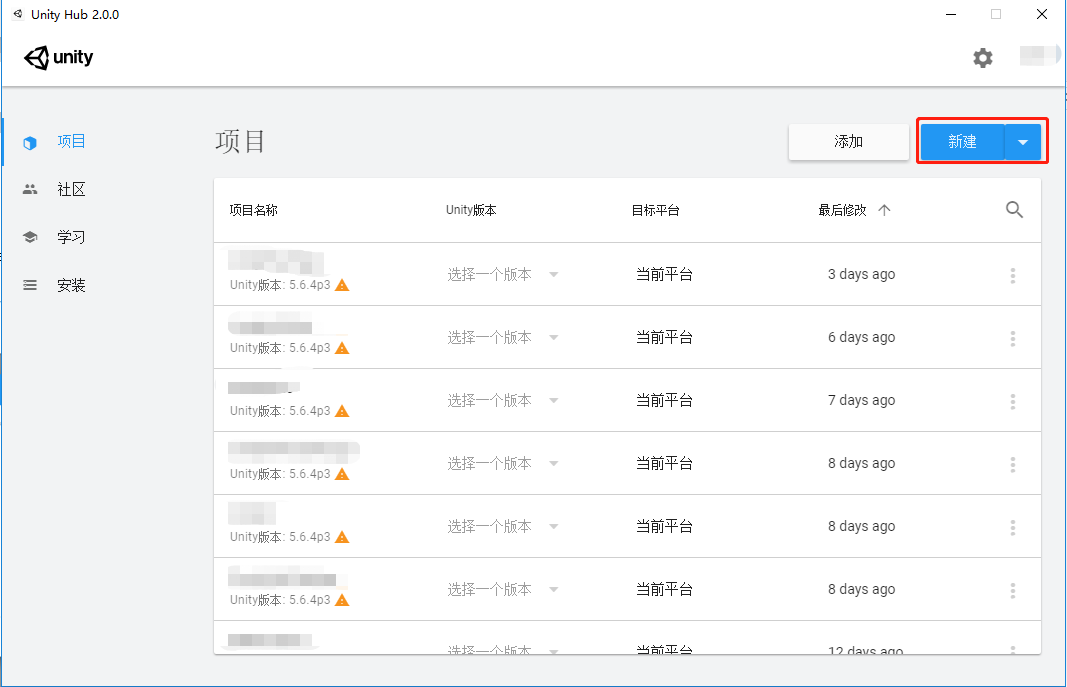Open the three-dot menu of the first project
Image resolution: width=1067 pixels, height=687 pixels.
(x=1013, y=274)
